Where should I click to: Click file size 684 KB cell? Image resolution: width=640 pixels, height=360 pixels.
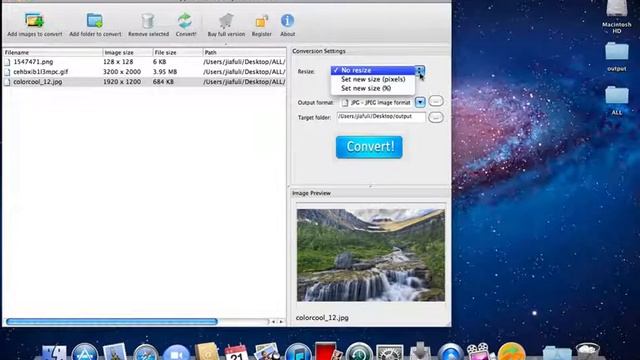tap(163, 82)
